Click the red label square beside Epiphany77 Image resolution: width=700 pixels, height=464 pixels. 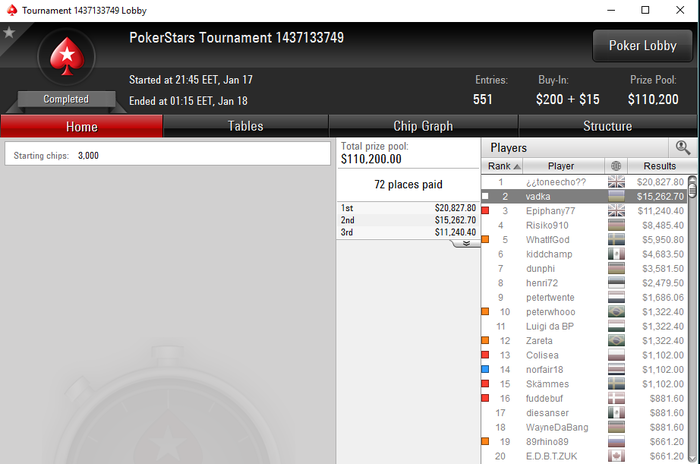485,210
